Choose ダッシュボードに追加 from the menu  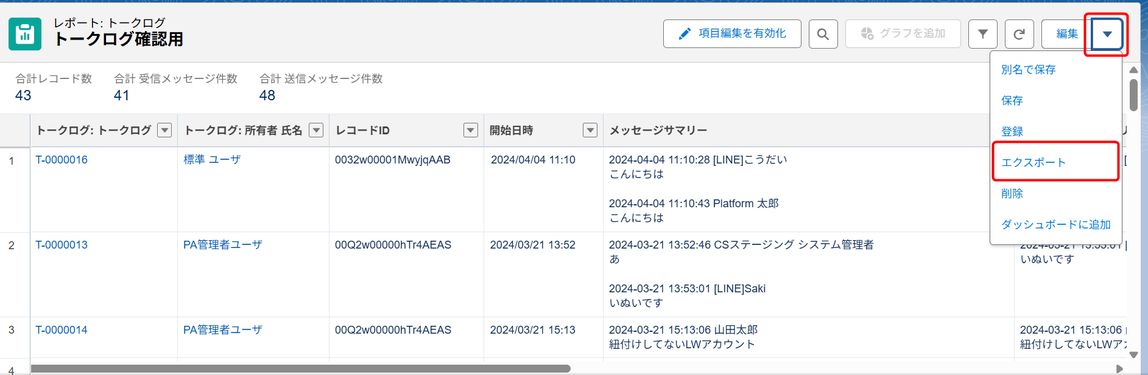point(1056,224)
